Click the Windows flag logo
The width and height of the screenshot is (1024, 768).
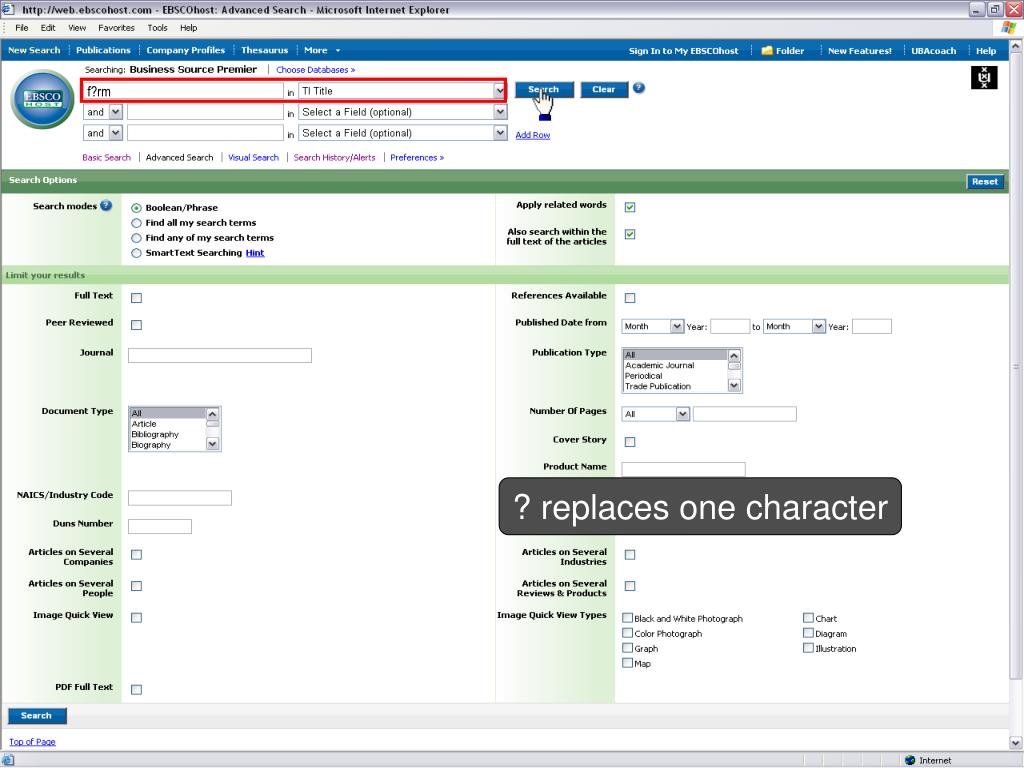pos(1008,27)
